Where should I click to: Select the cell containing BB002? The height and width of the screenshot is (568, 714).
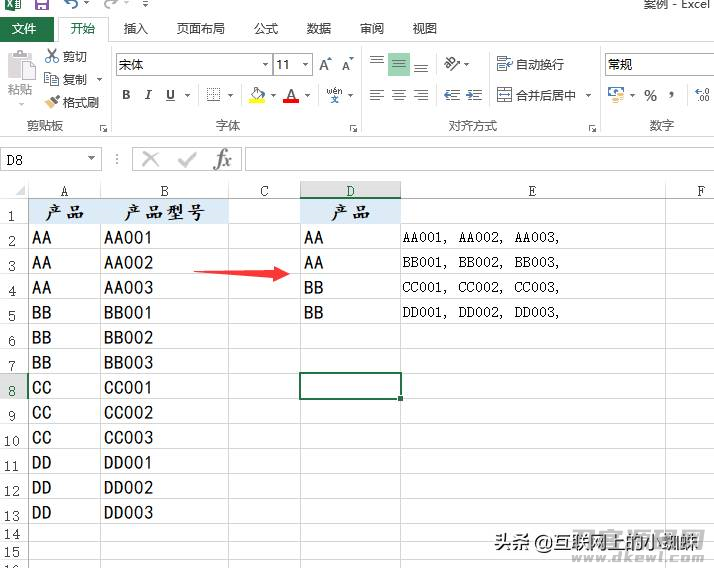(164, 338)
